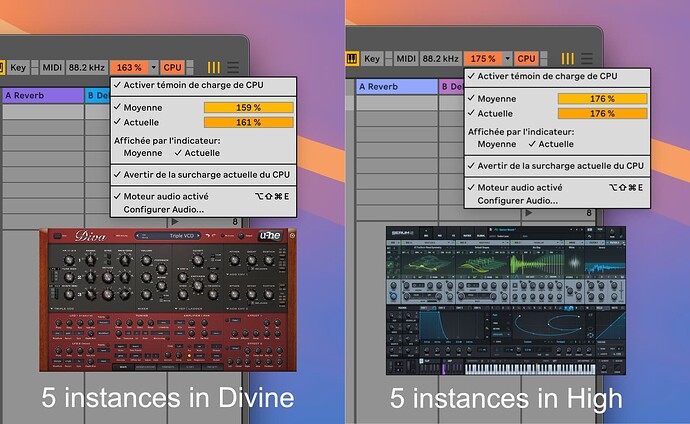Click next-preset arrow right of Triple VCO
The height and width of the screenshot is (424, 690).
click(198, 236)
